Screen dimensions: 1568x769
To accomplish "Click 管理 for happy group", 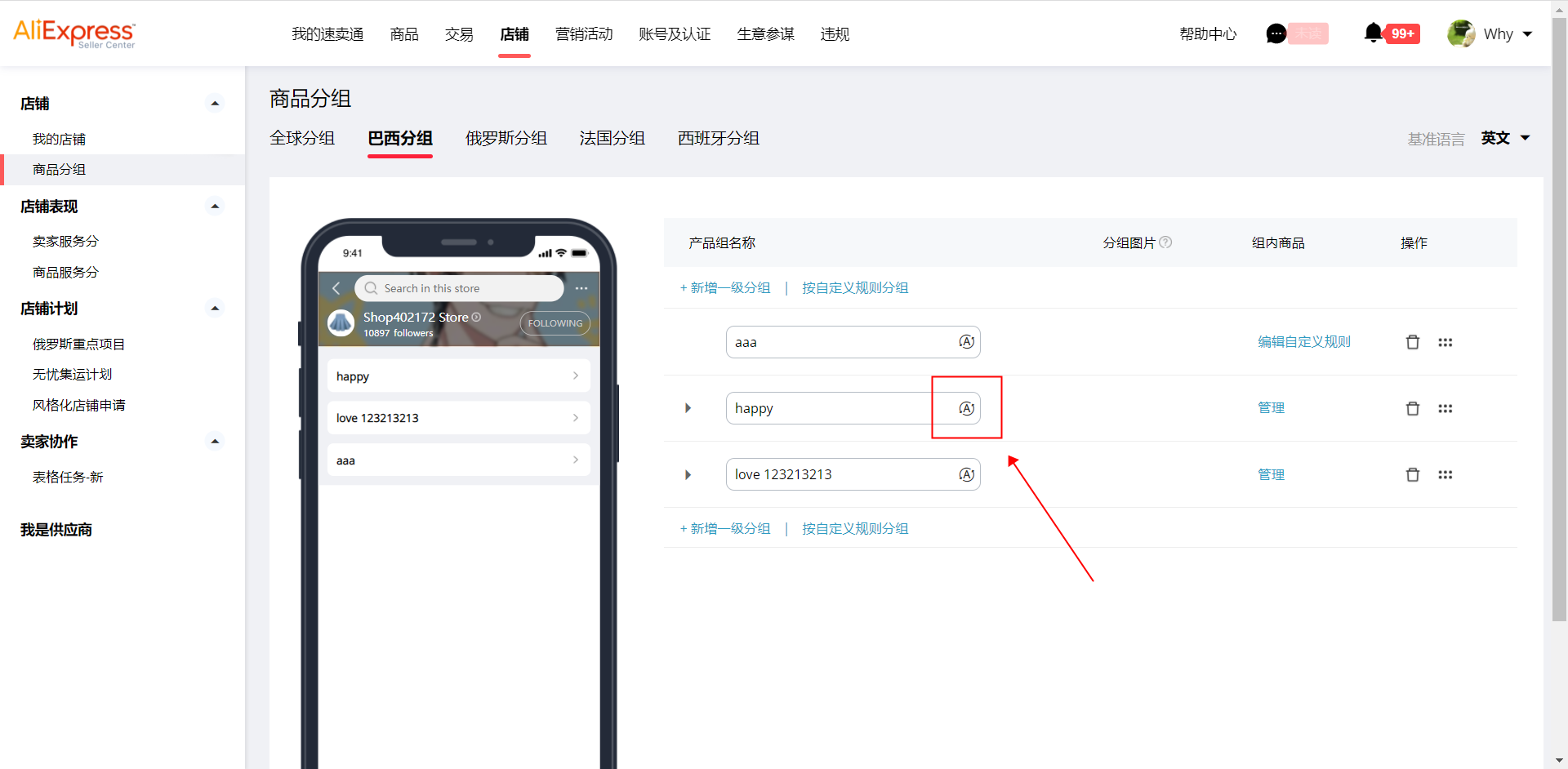I will (1271, 407).
